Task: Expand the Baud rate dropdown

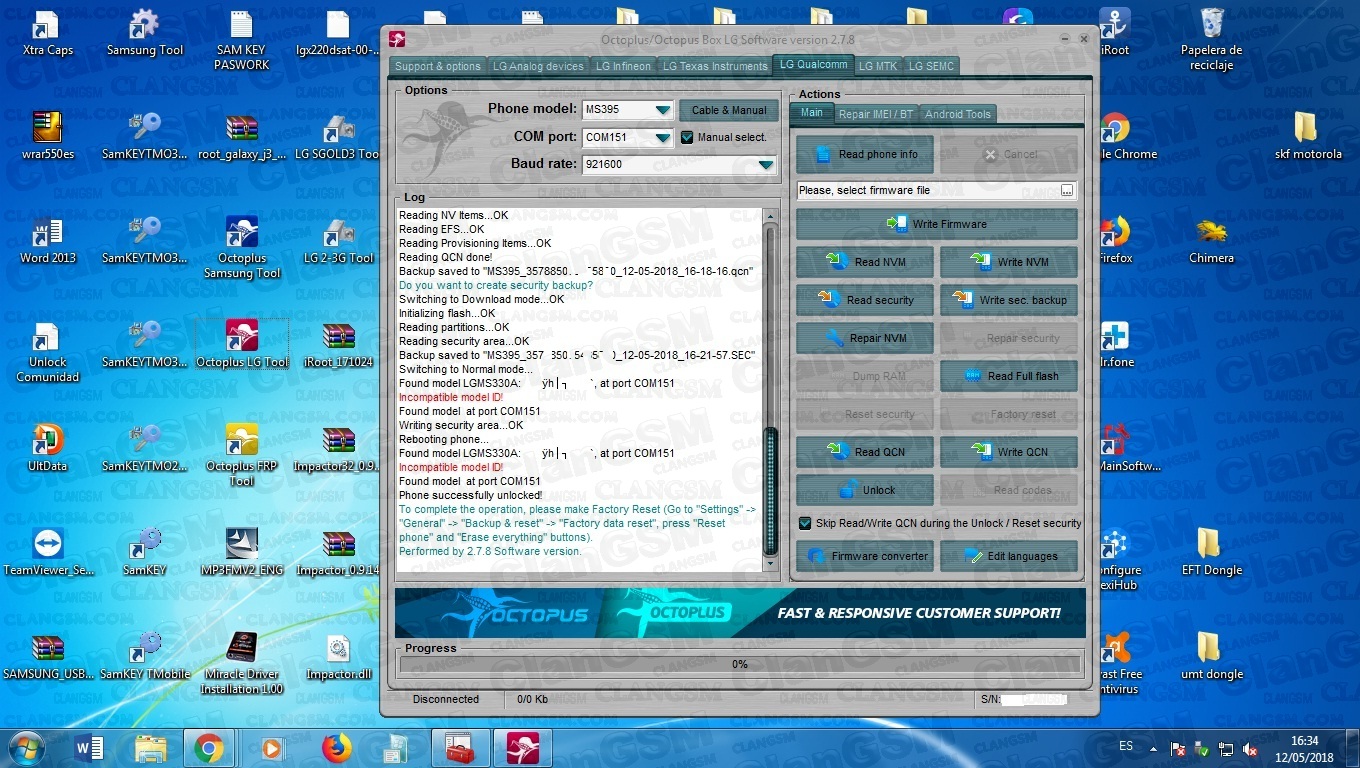Action: pos(766,164)
